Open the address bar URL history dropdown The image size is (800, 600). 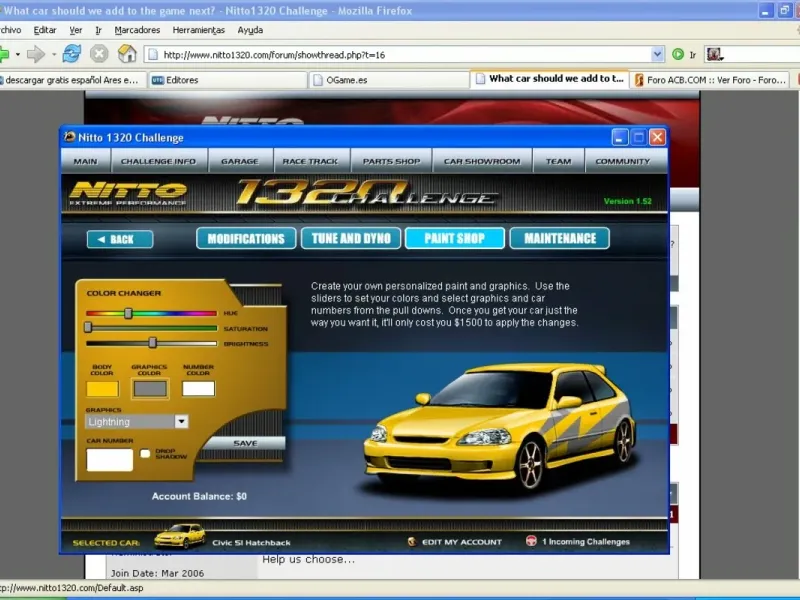pos(658,54)
